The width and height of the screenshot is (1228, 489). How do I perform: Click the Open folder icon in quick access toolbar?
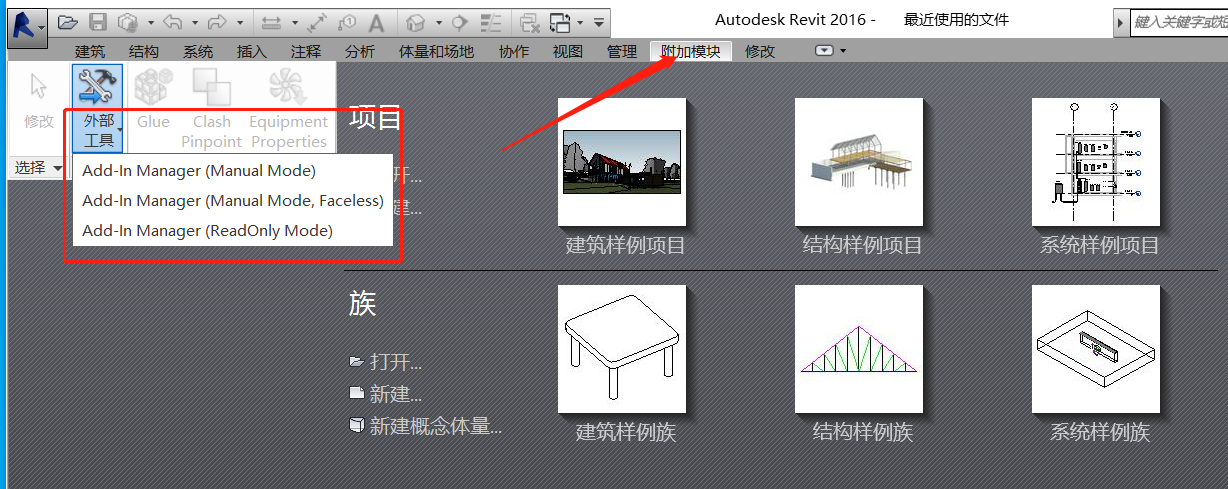pyautogui.click(x=68, y=22)
